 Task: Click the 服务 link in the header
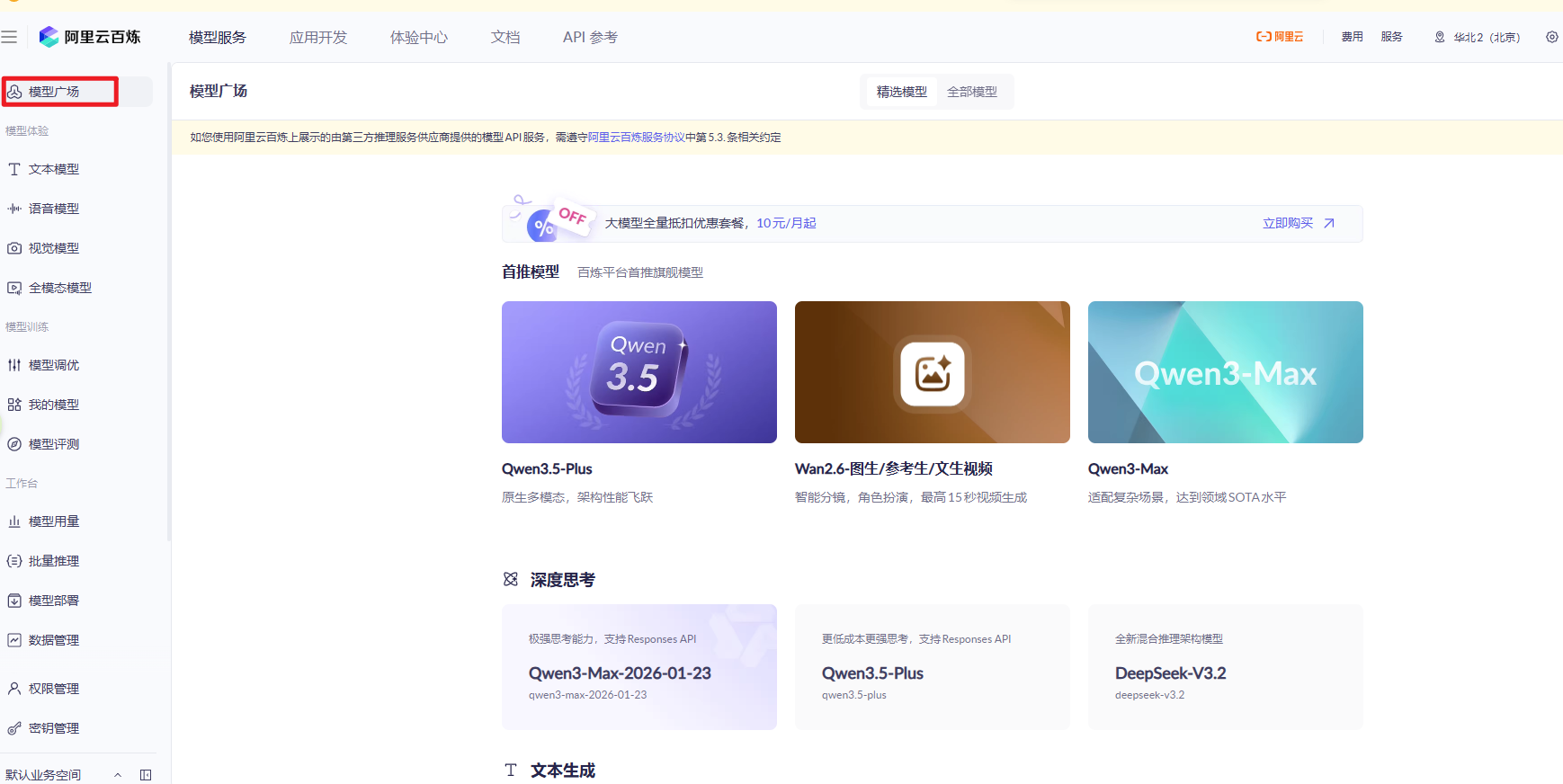(x=1392, y=37)
